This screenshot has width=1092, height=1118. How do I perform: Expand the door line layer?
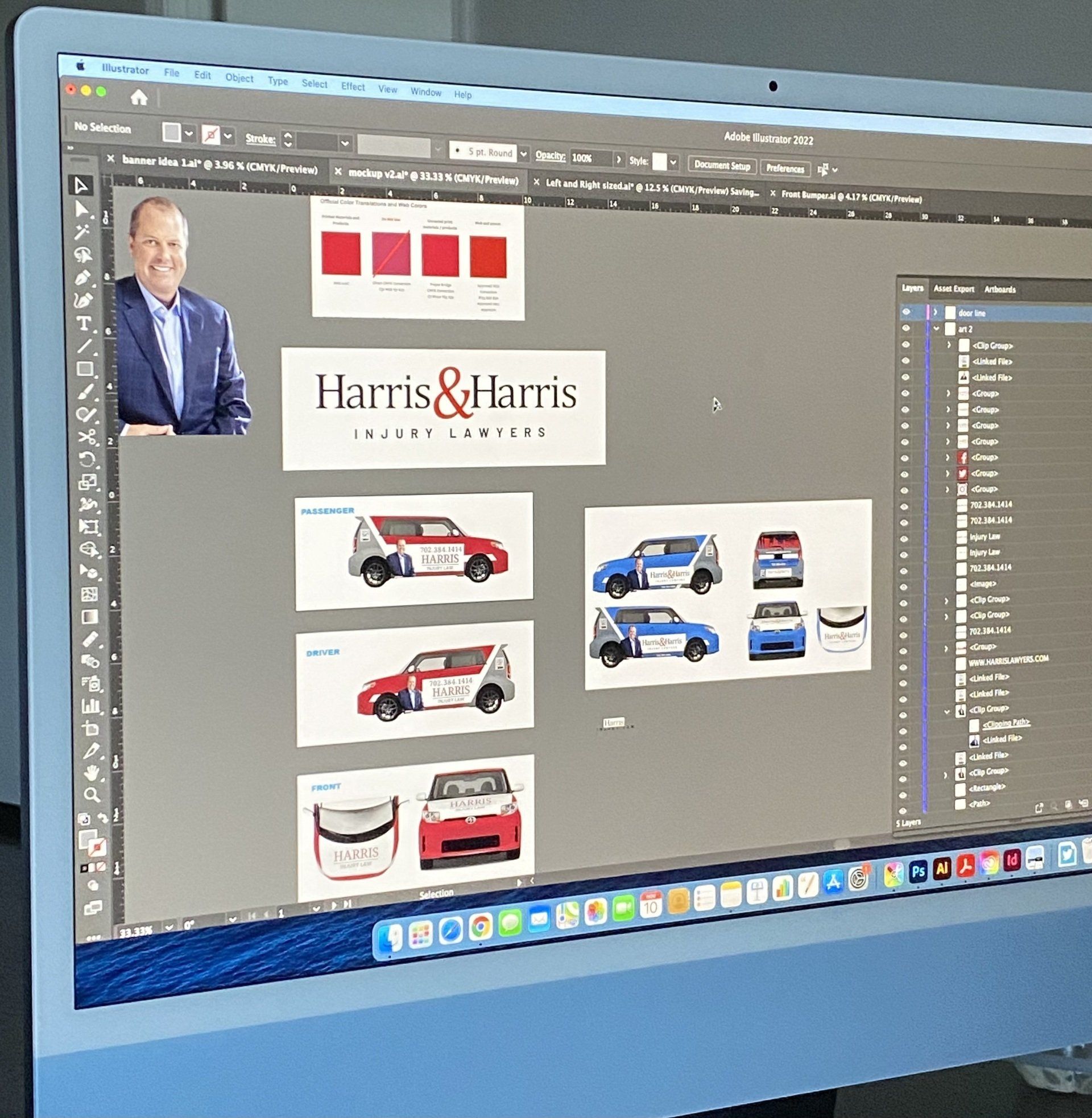tap(936, 312)
